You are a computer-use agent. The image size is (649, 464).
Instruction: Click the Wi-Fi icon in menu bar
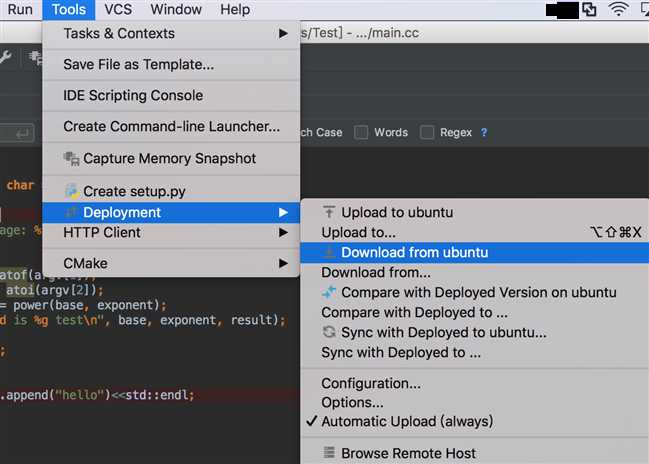point(619,10)
